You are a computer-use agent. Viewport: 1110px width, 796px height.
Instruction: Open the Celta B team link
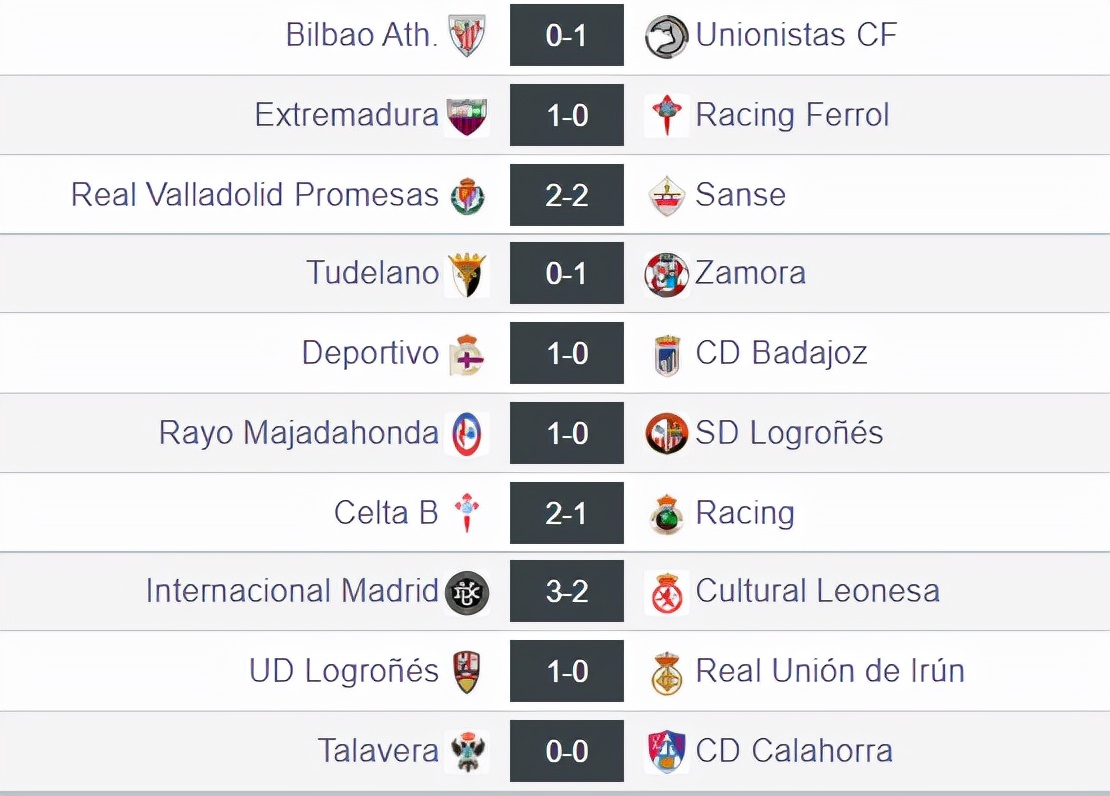386,513
